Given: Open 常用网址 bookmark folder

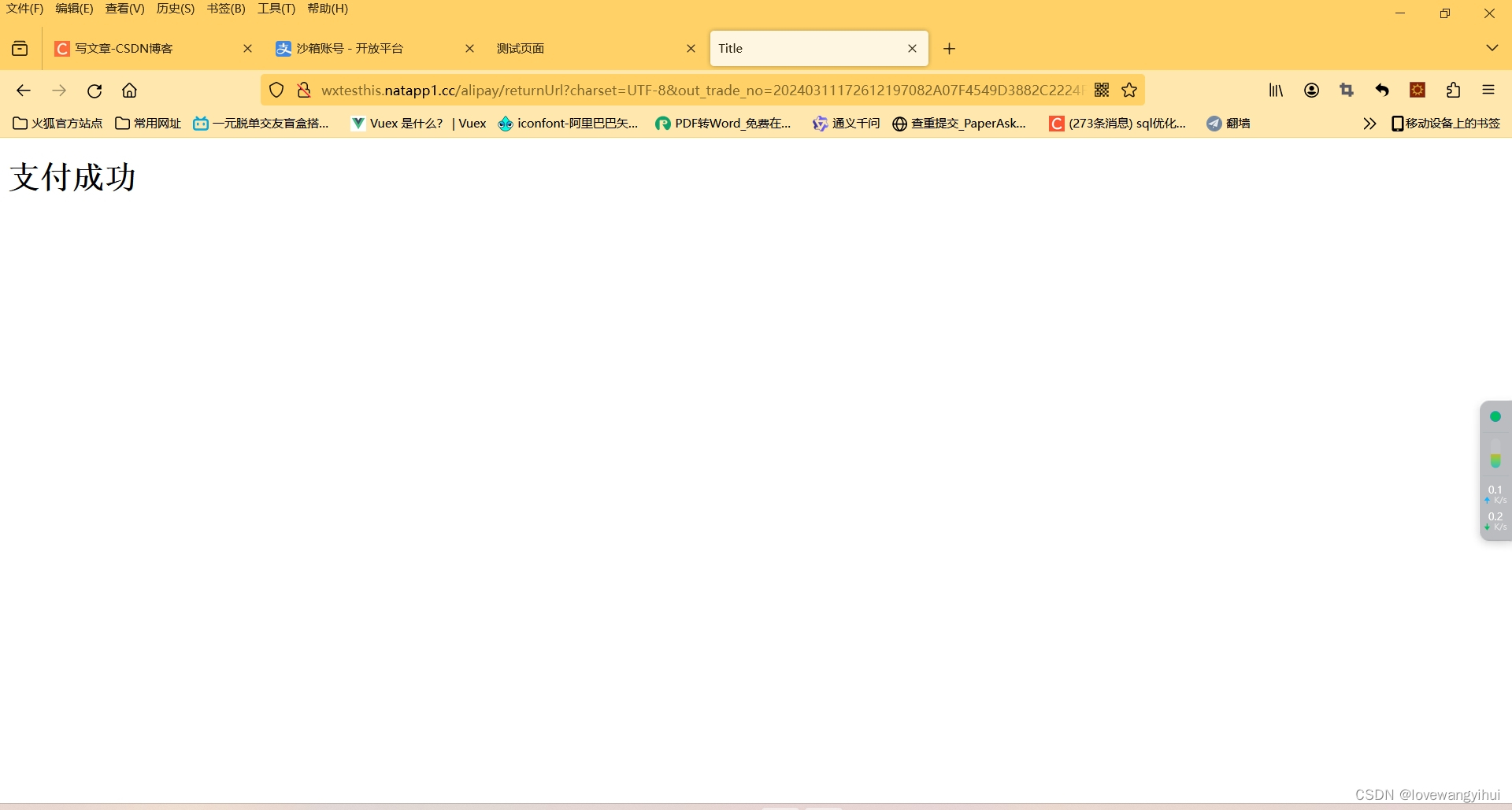Looking at the screenshot, I should coord(148,124).
